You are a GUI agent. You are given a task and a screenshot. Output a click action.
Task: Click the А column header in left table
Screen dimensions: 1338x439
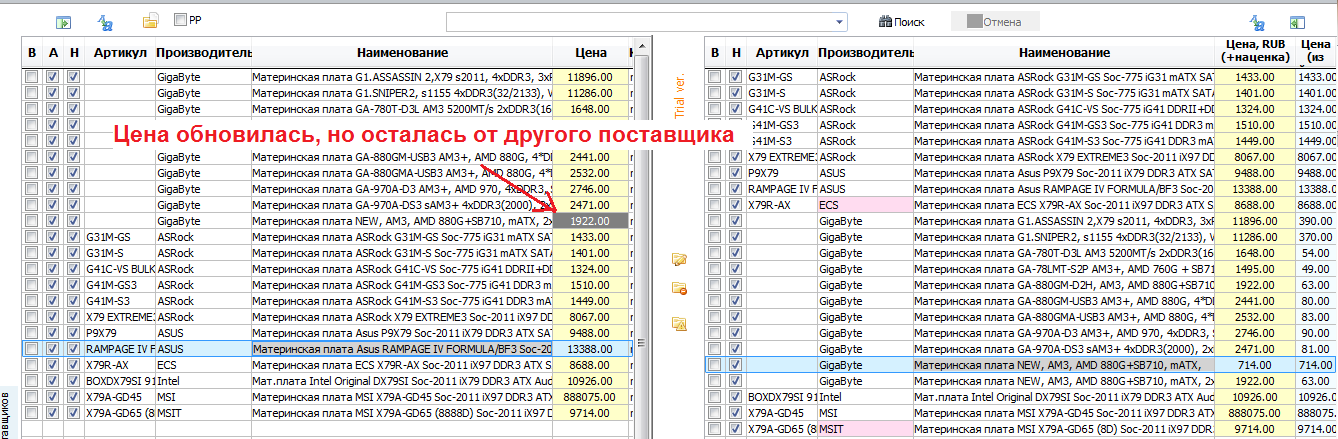pyautogui.click(x=53, y=53)
